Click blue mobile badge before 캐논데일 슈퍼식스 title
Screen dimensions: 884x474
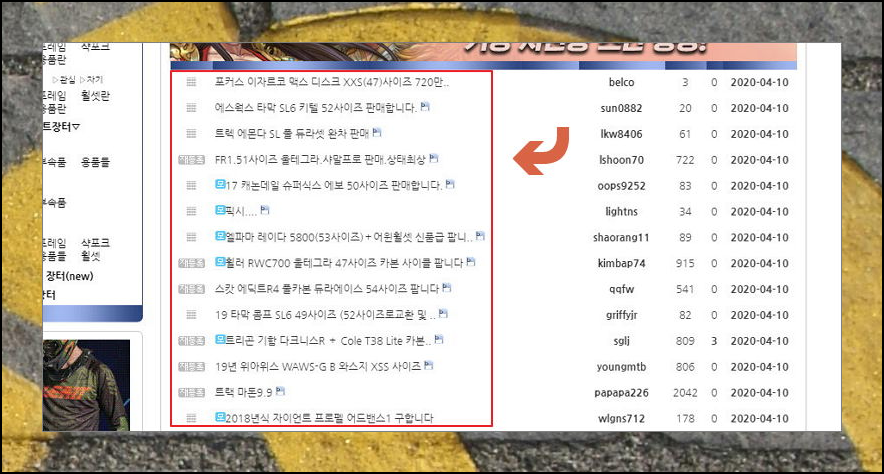220,184
